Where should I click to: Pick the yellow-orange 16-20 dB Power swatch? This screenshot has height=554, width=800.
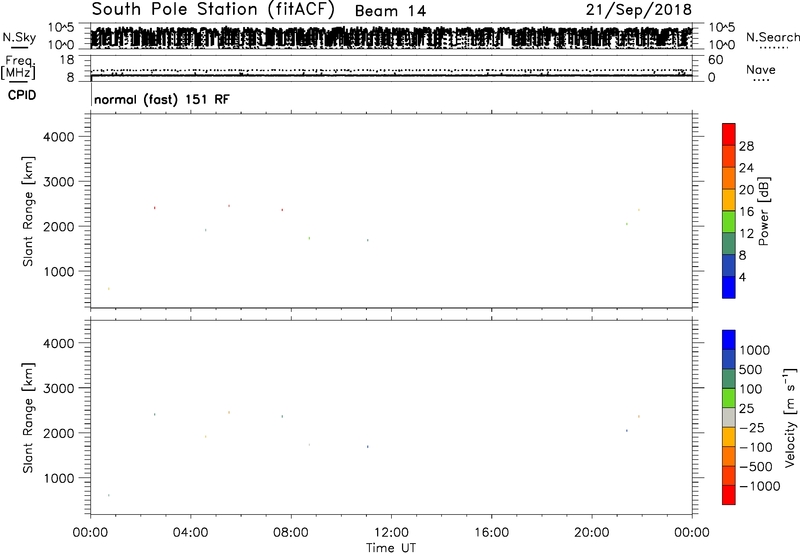point(729,200)
